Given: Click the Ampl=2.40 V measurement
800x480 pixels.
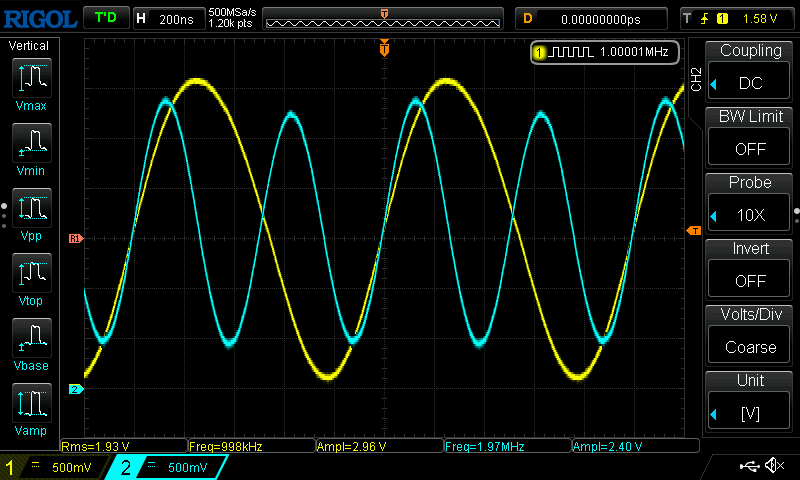Looking at the screenshot, I should pos(608,447).
